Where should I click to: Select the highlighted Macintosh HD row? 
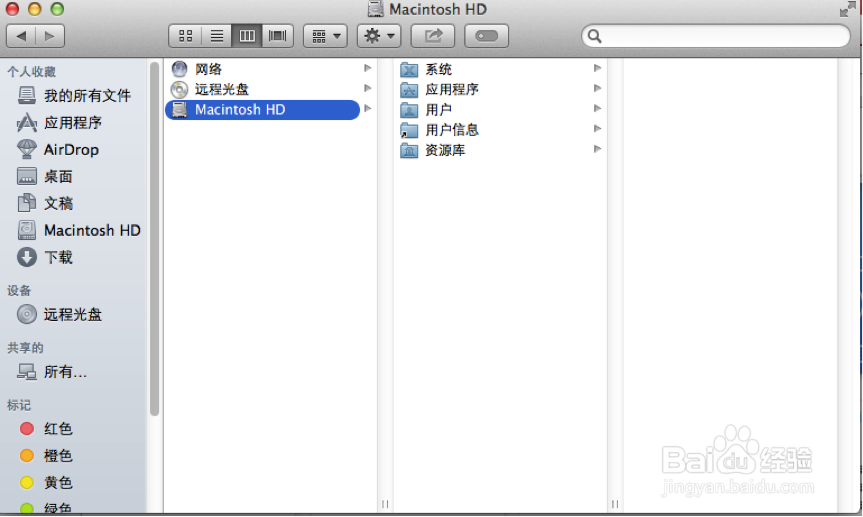263,110
